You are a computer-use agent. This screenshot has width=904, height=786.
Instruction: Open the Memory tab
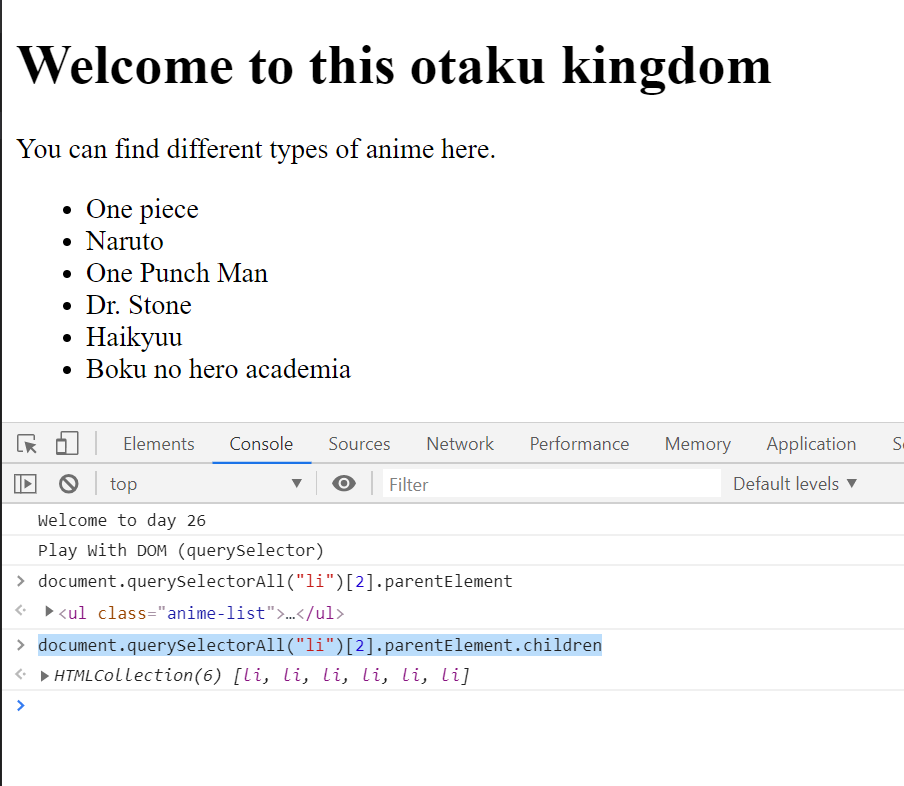[x=698, y=443]
